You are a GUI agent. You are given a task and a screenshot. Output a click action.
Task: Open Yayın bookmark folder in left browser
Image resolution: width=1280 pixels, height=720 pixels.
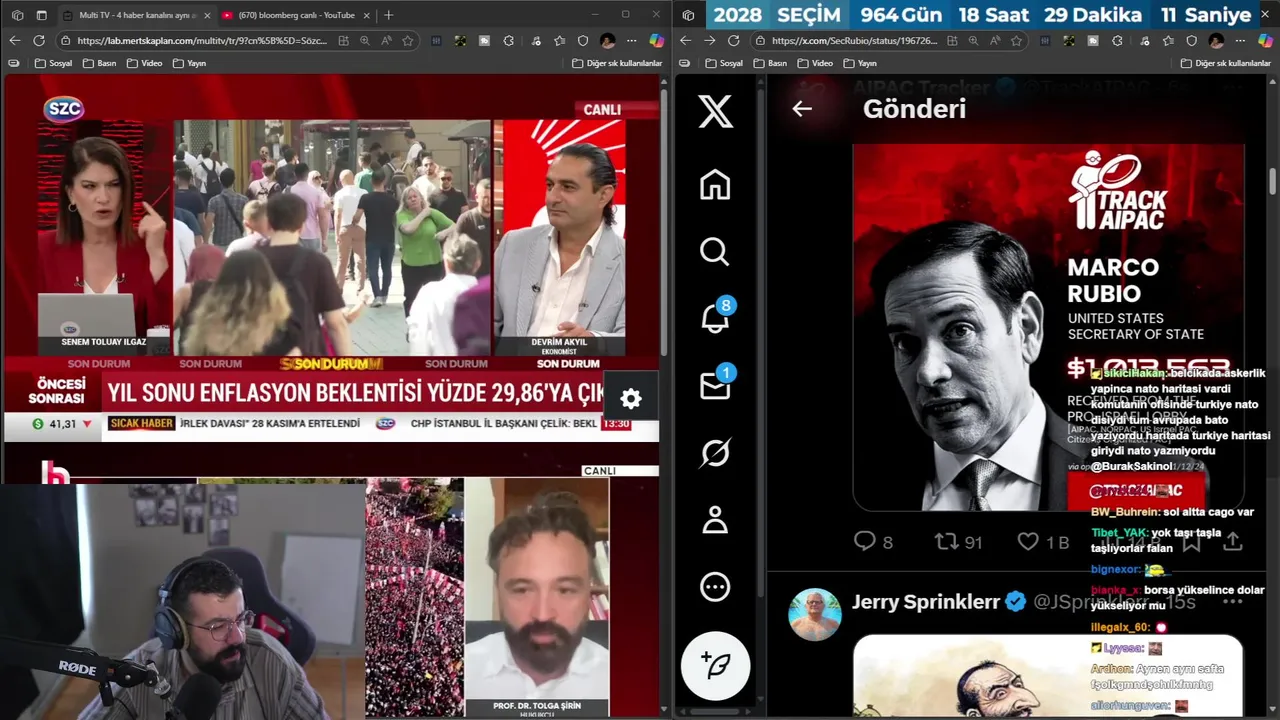(190, 63)
